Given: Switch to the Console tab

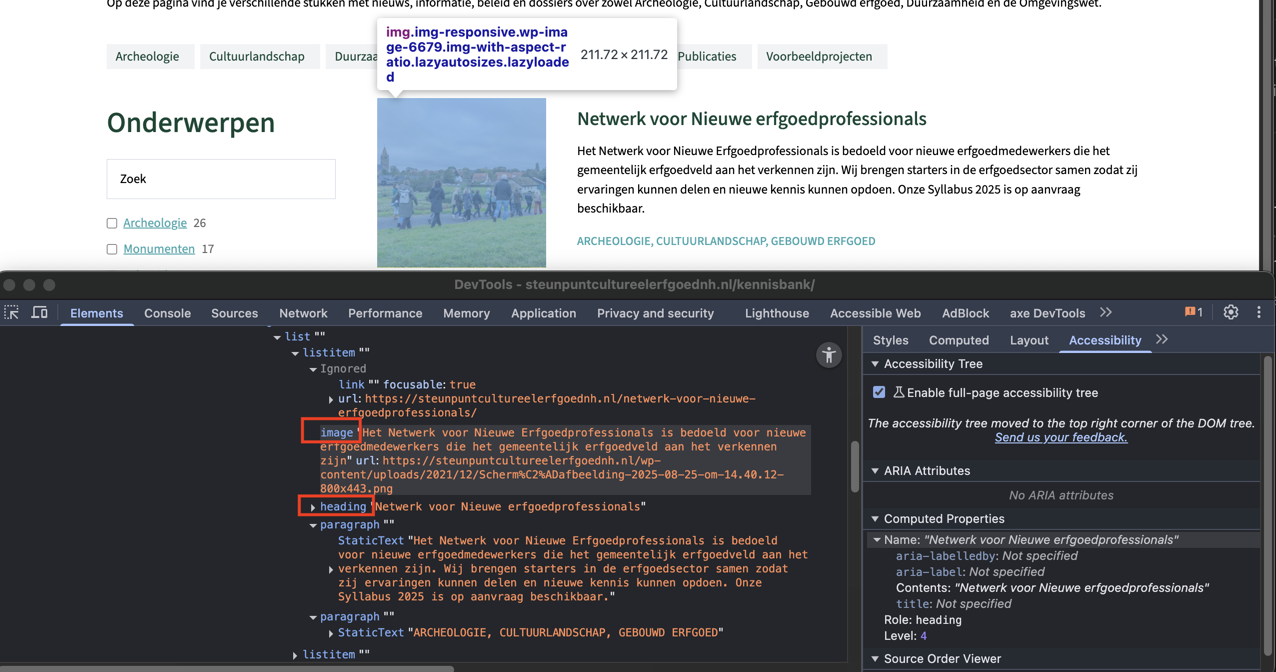Looking at the screenshot, I should [x=167, y=313].
